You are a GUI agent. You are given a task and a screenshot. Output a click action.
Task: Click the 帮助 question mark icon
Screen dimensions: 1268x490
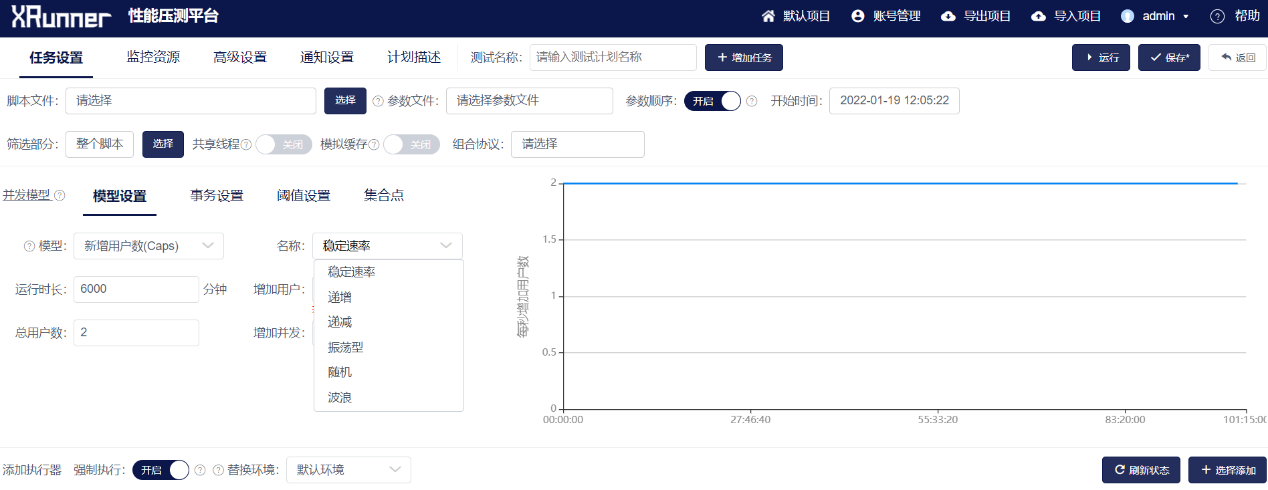1217,16
